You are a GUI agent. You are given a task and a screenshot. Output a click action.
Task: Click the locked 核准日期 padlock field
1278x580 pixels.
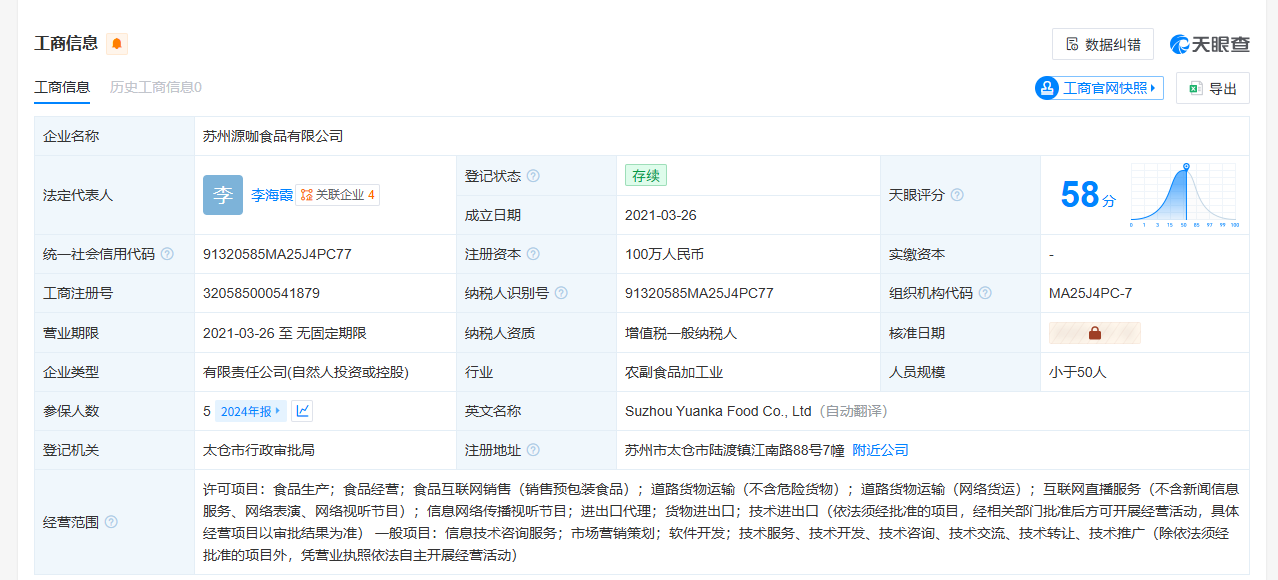pyautogui.click(x=1094, y=333)
